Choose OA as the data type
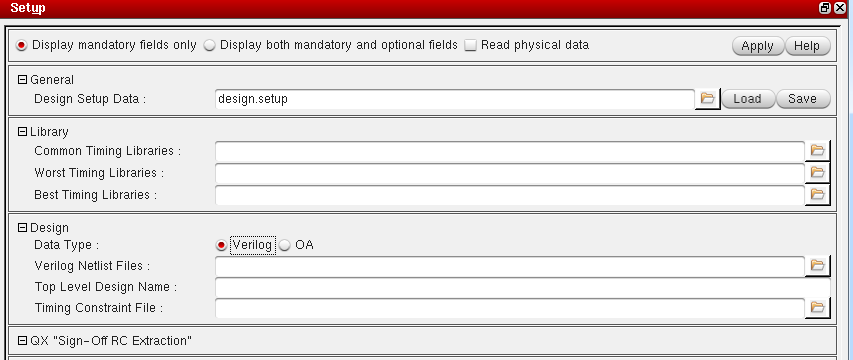Viewport: 853px width, 360px height. [285, 245]
